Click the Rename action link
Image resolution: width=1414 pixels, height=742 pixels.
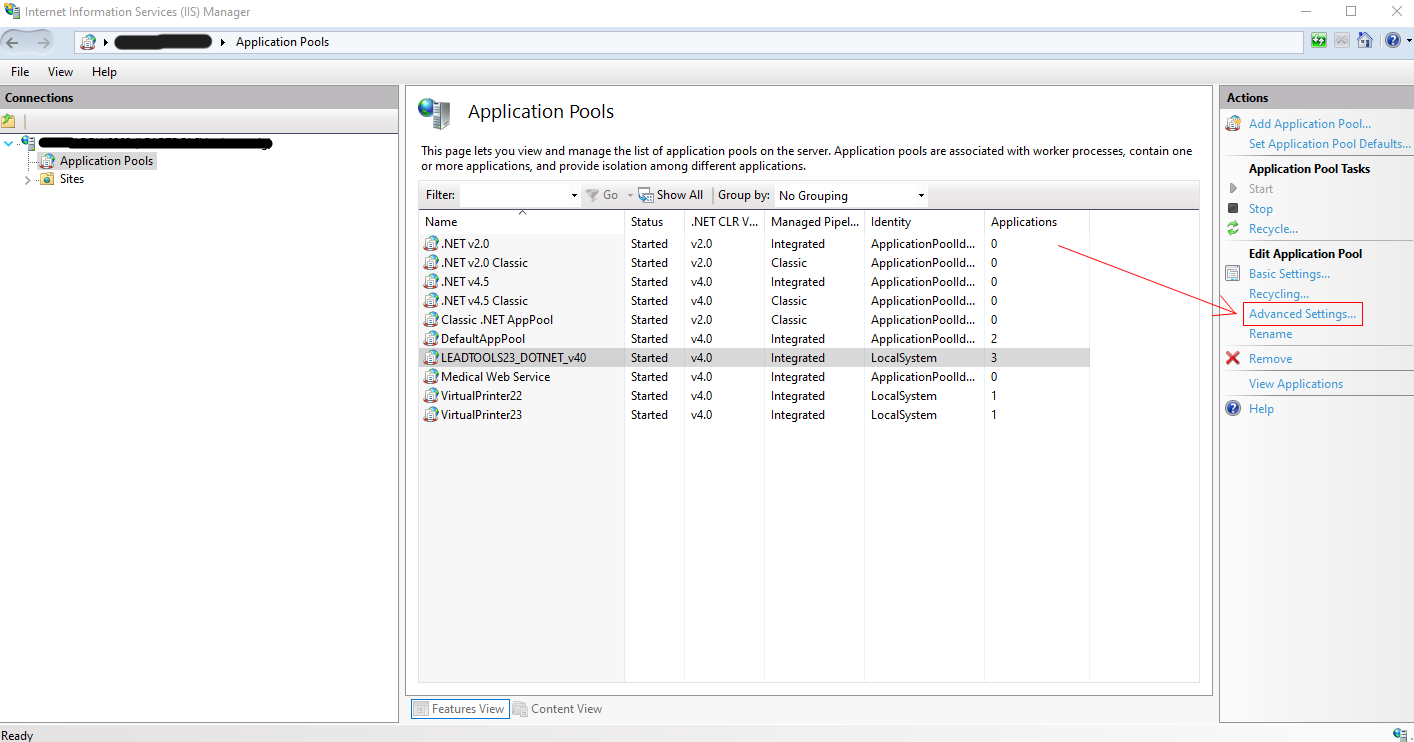tap(1270, 334)
